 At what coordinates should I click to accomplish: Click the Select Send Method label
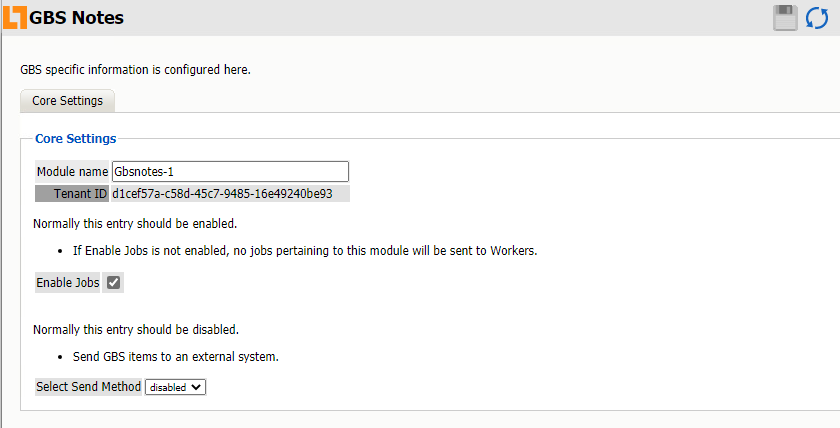click(88, 387)
